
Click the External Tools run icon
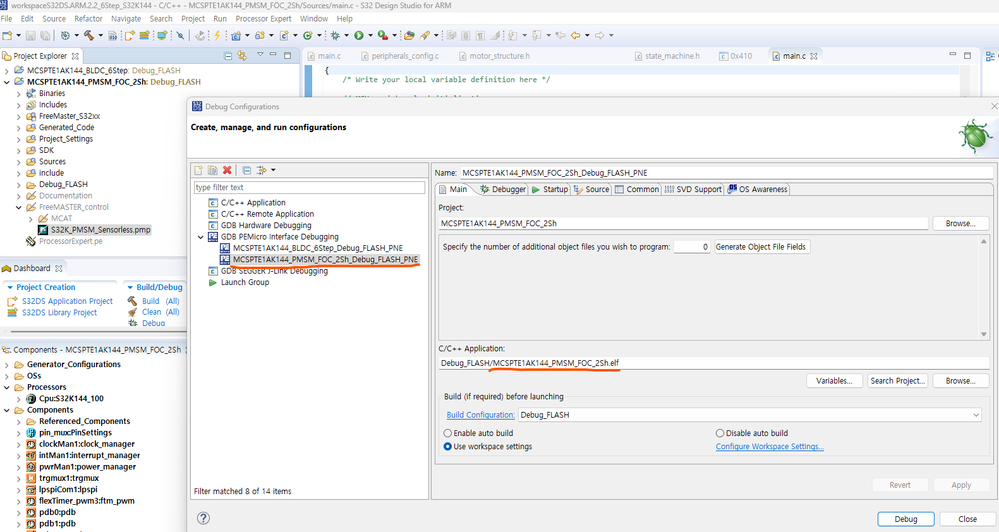pos(382,36)
